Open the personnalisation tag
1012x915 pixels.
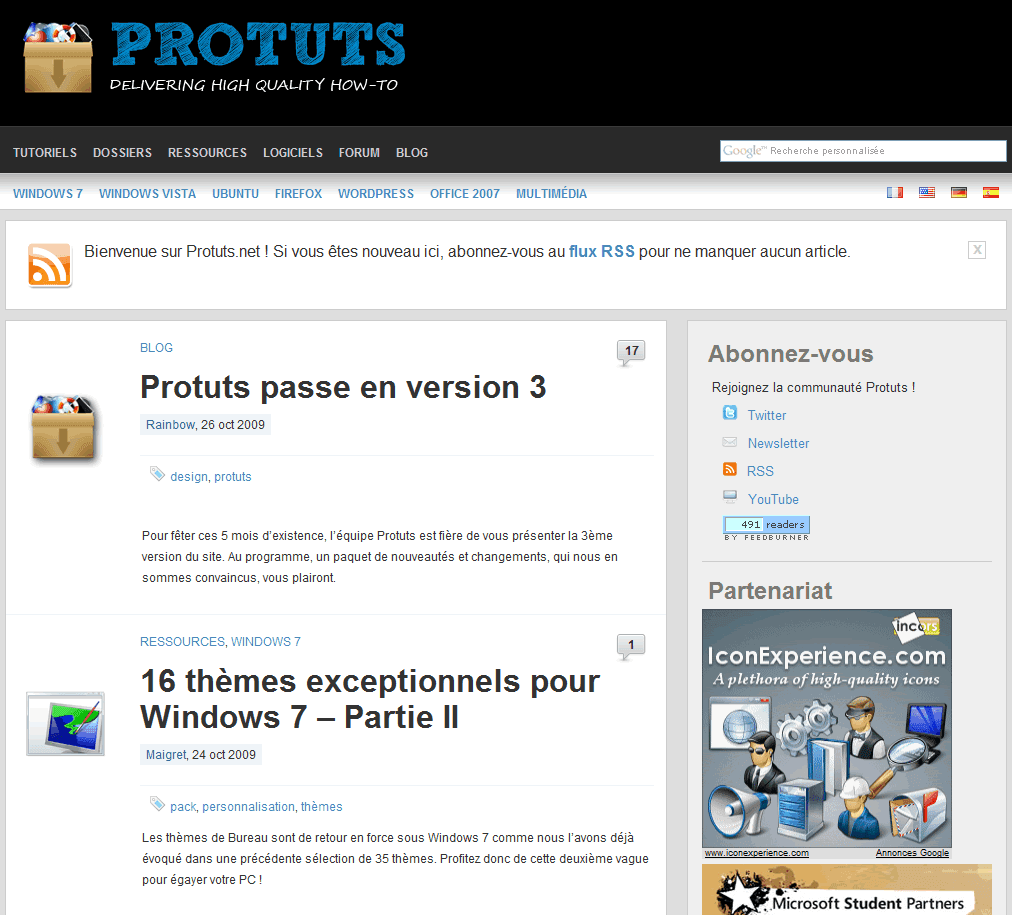pos(248,807)
